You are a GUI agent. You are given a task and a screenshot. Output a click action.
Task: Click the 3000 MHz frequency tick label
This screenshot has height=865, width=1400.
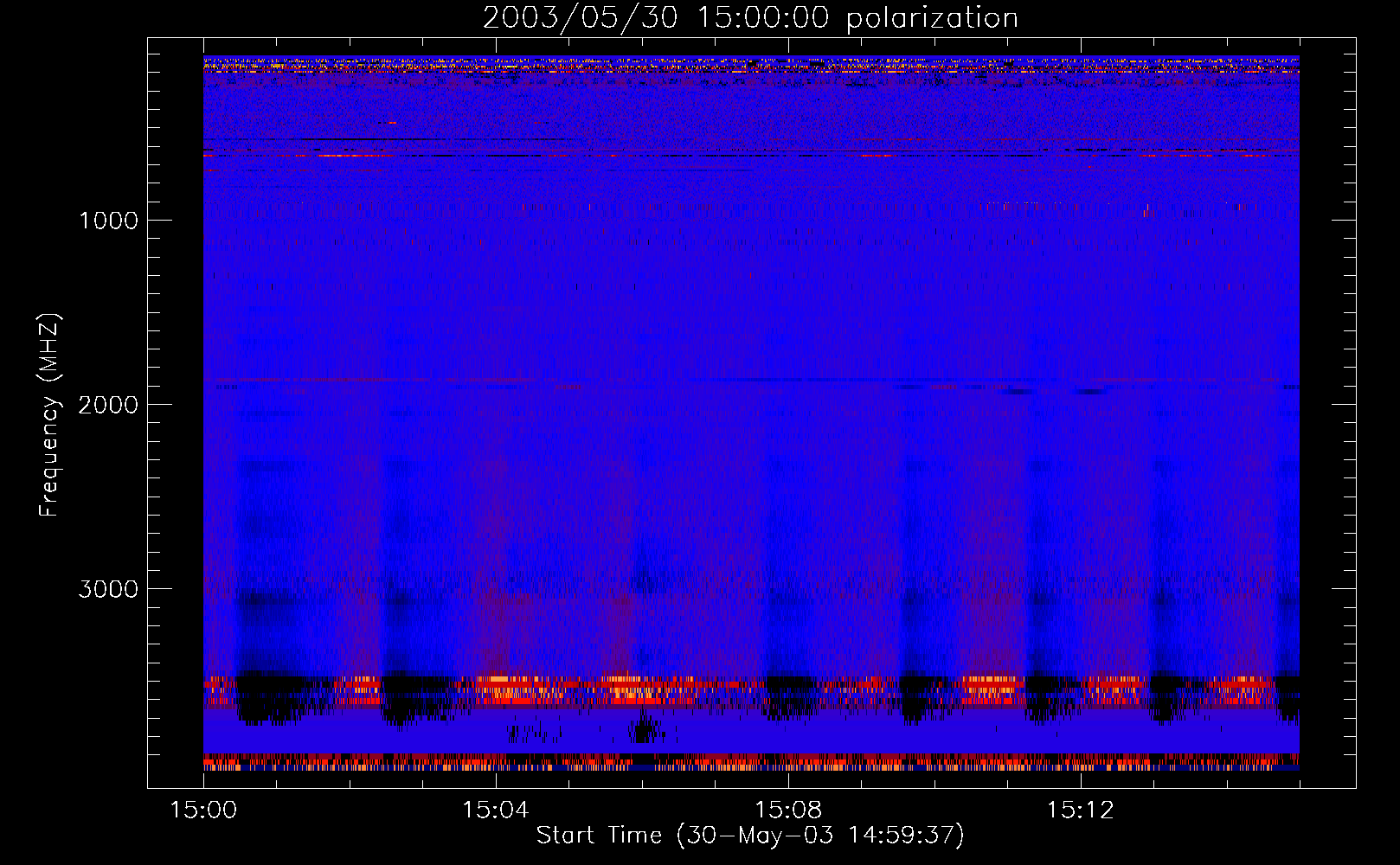(x=108, y=589)
